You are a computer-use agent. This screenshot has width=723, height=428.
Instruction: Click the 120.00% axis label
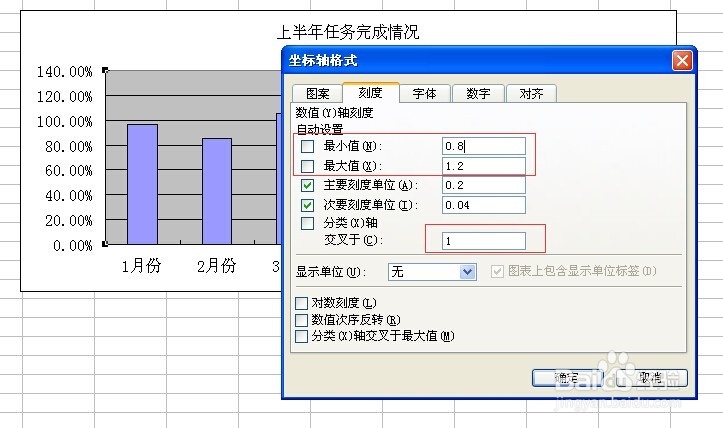[x=65, y=96]
